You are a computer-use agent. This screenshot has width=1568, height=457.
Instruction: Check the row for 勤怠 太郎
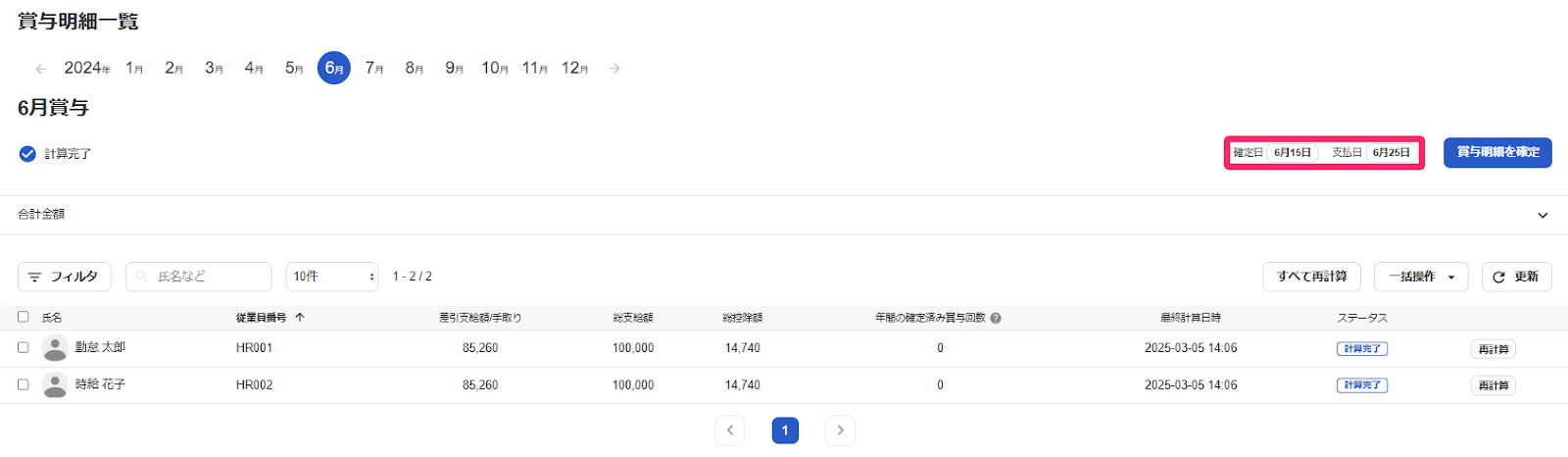[x=23, y=347]
